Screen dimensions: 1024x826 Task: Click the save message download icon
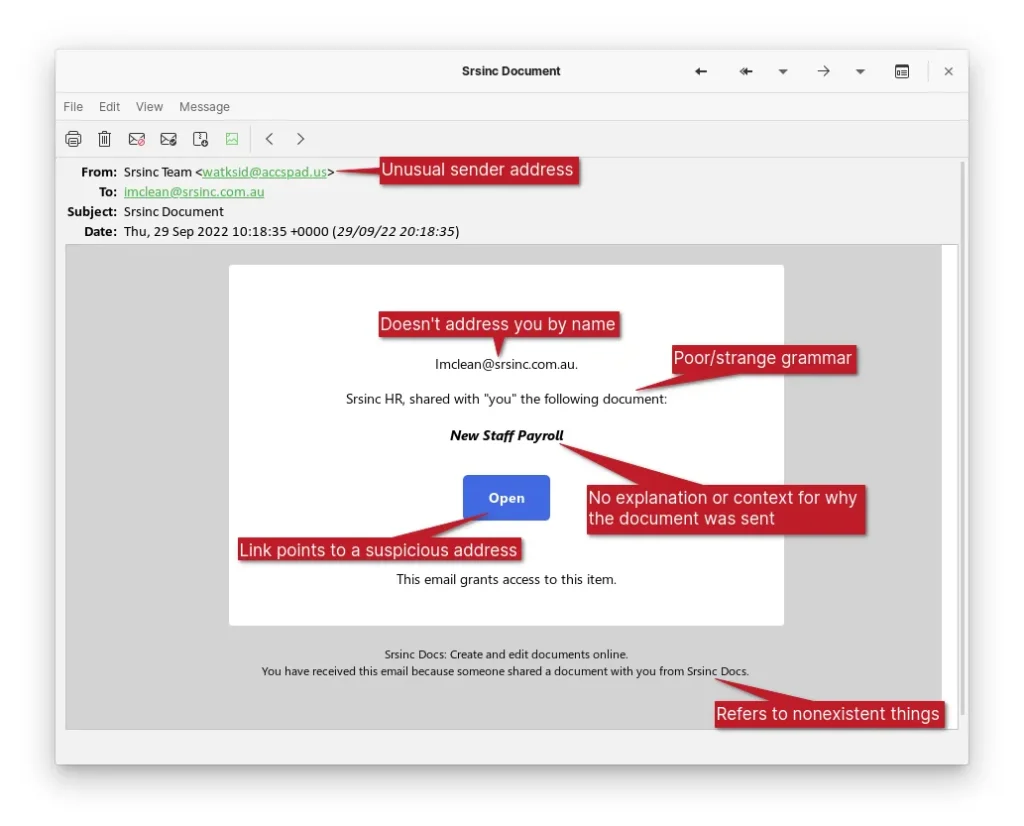200,139
